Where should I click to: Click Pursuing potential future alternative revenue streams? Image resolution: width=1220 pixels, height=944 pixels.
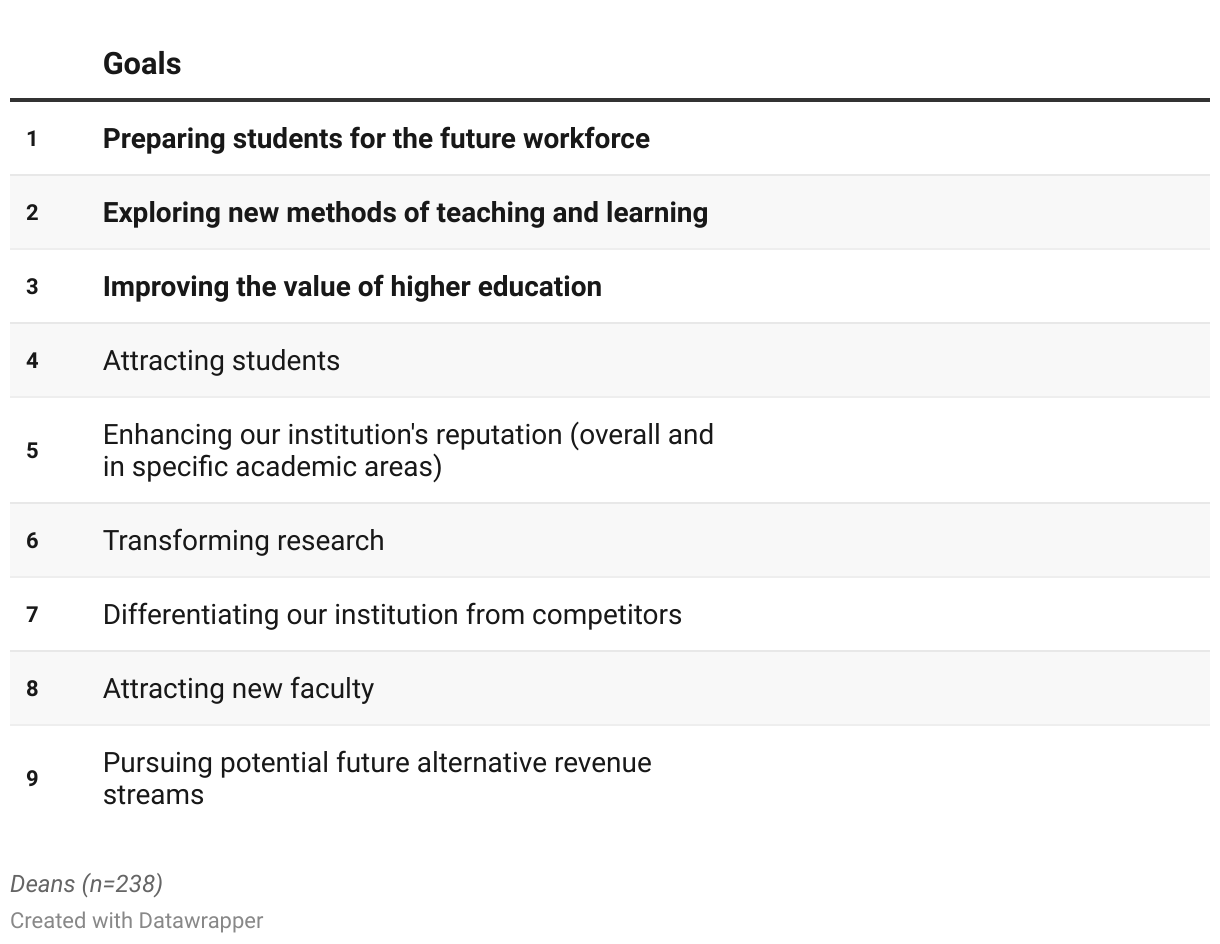[x=377, y=778]
